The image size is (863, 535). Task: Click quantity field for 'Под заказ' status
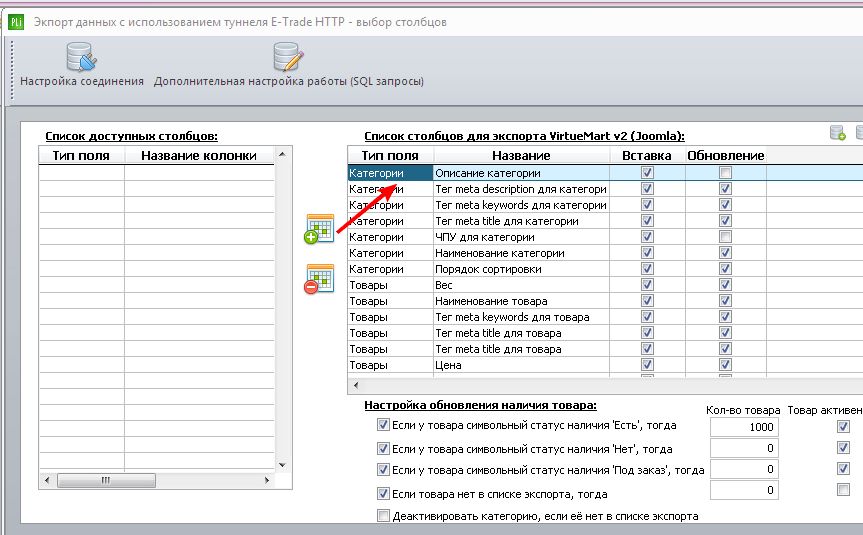[x=744, y=469]
